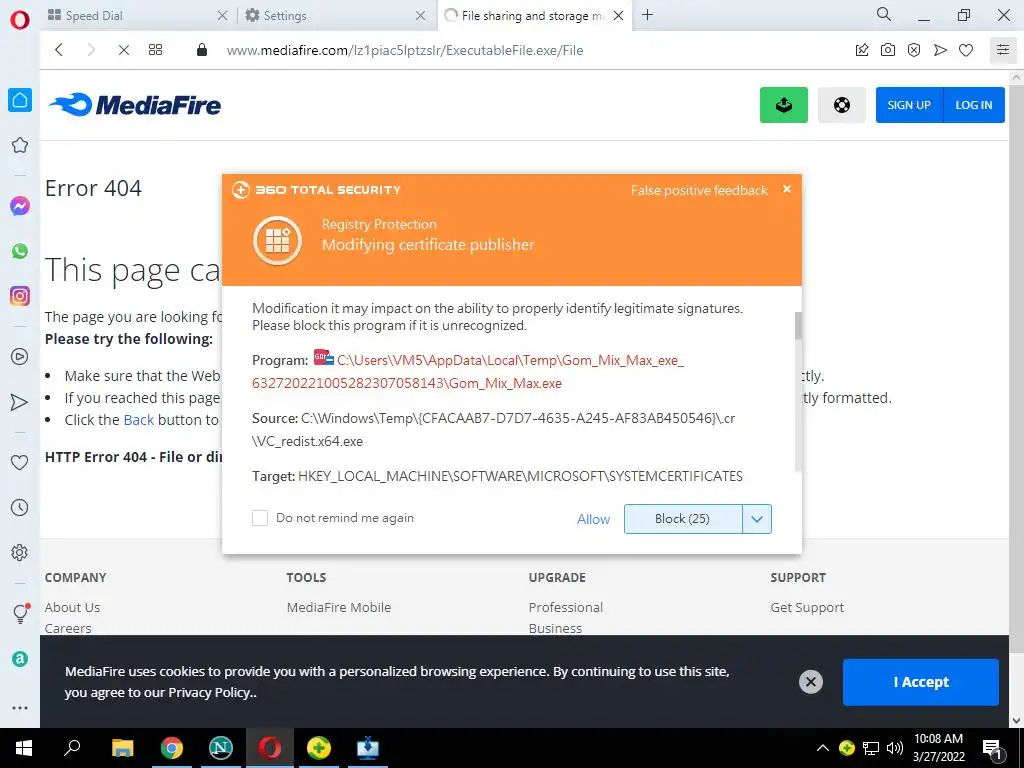Check 'Do not remind me again'
Screen dimensions: 1024x768
click(260, 518)
